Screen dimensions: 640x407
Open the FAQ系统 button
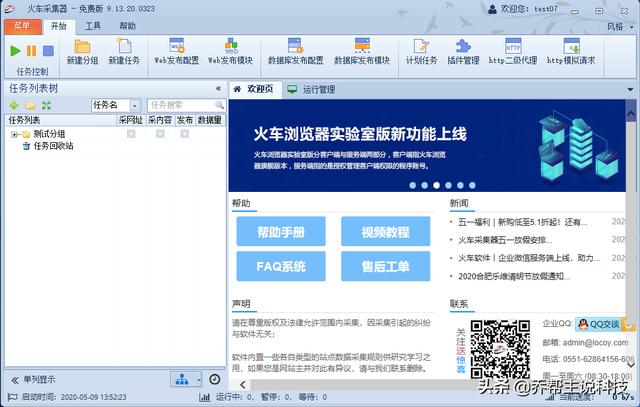point(281,266)
